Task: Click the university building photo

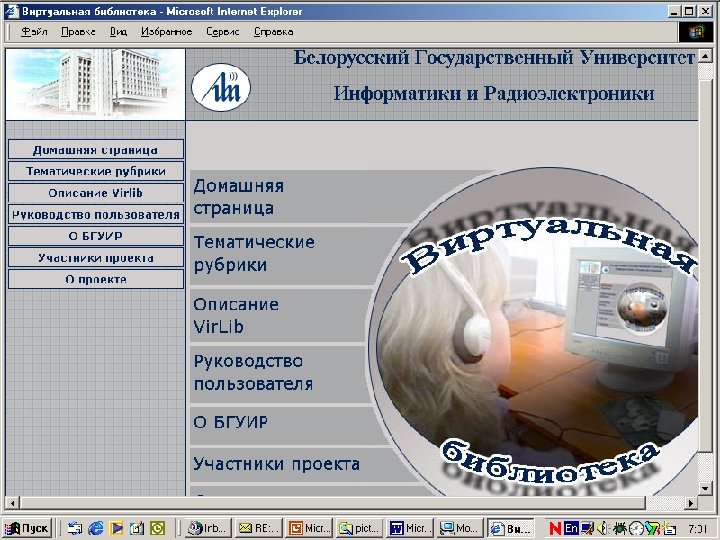Action: 96,84
